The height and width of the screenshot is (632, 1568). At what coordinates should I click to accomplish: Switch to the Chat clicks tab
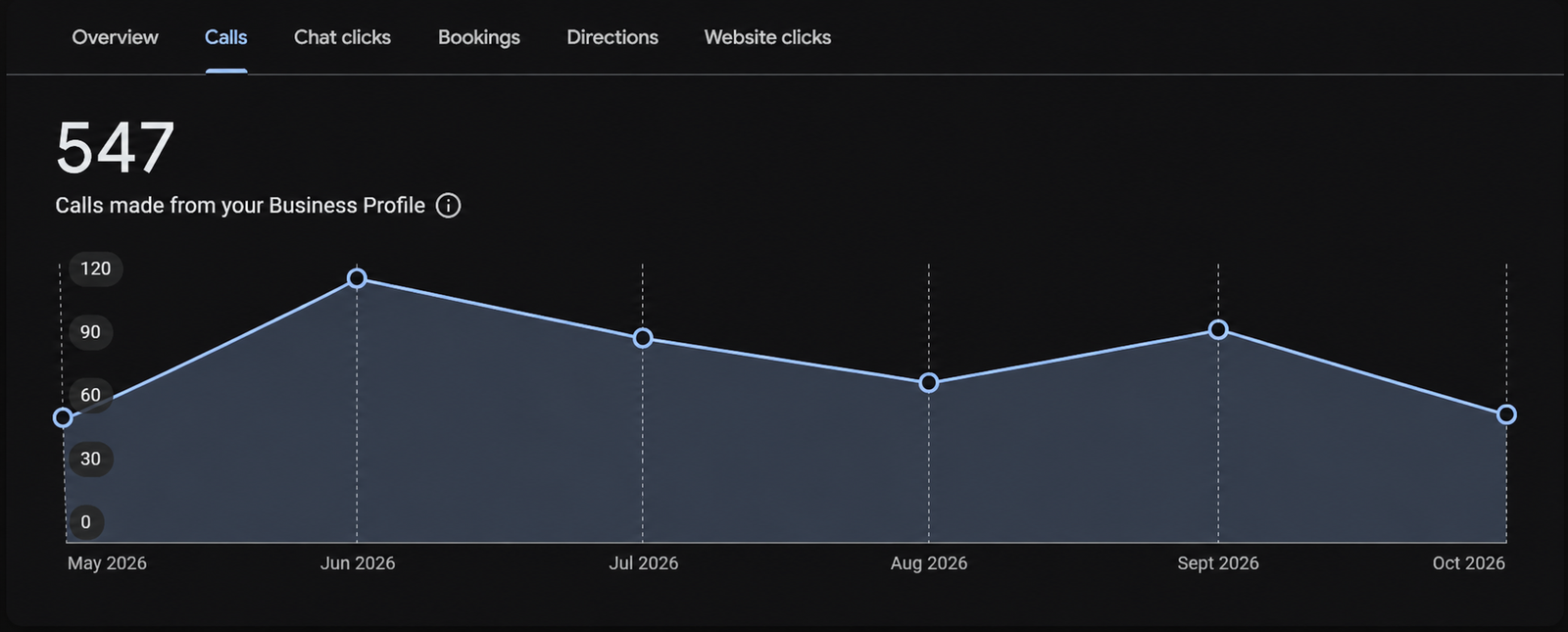(342, 37)
